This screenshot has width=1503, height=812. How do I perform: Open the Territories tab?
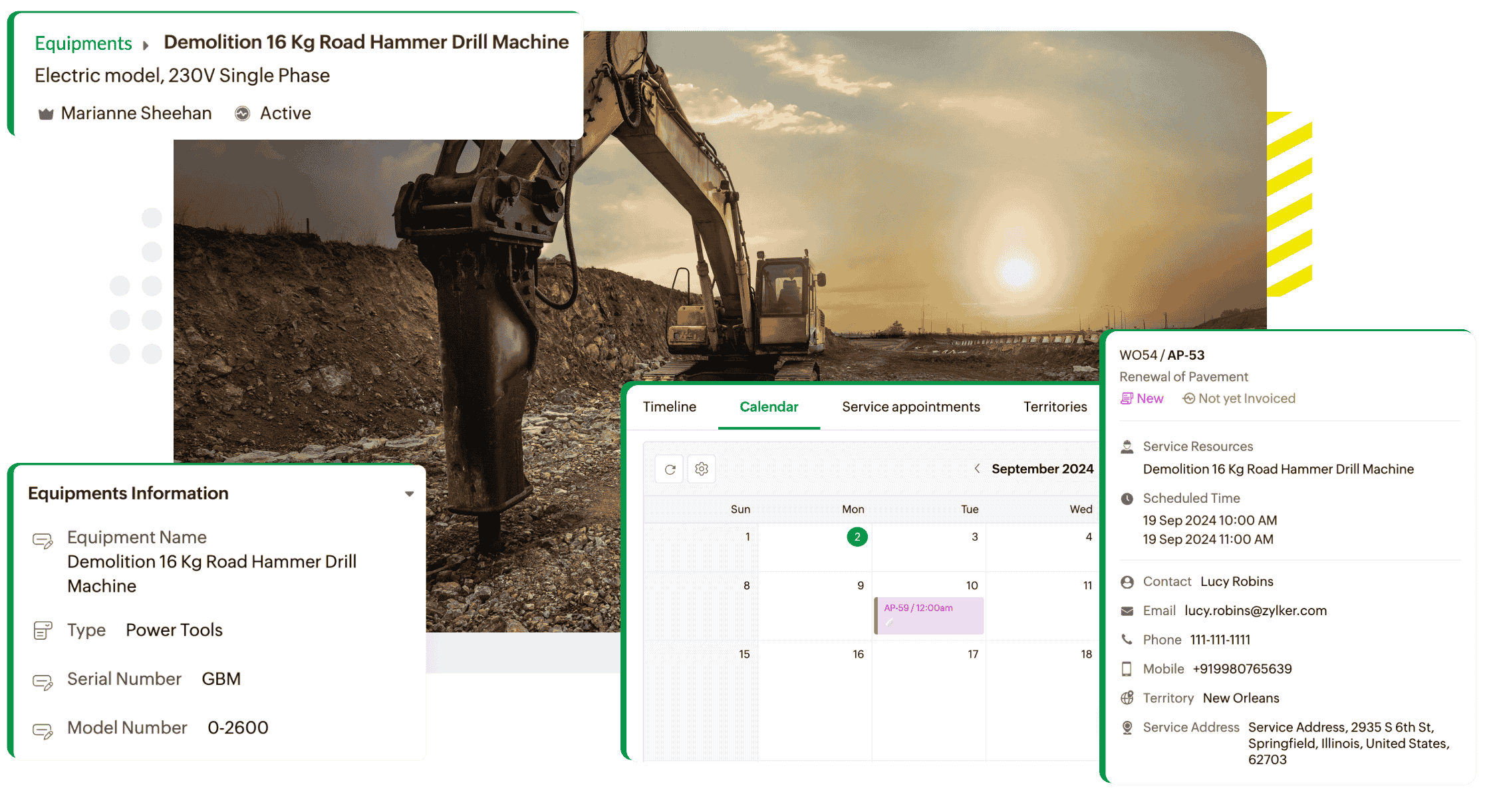tap(1055, 407)
